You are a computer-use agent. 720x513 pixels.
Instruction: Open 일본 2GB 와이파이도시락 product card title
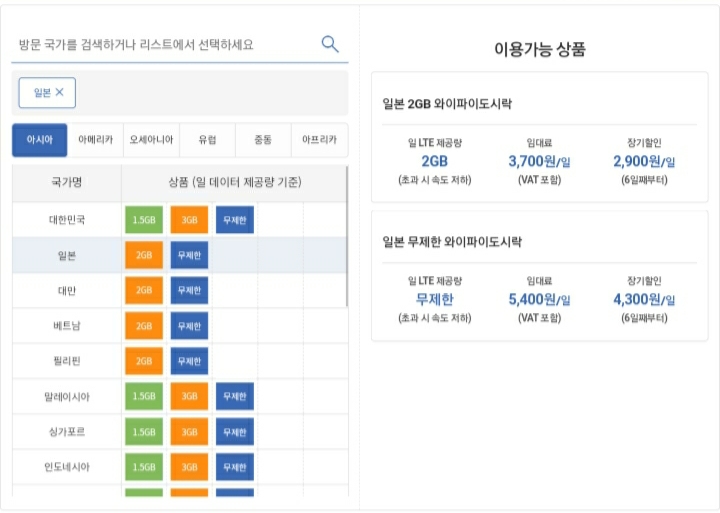tap(447, 104)
